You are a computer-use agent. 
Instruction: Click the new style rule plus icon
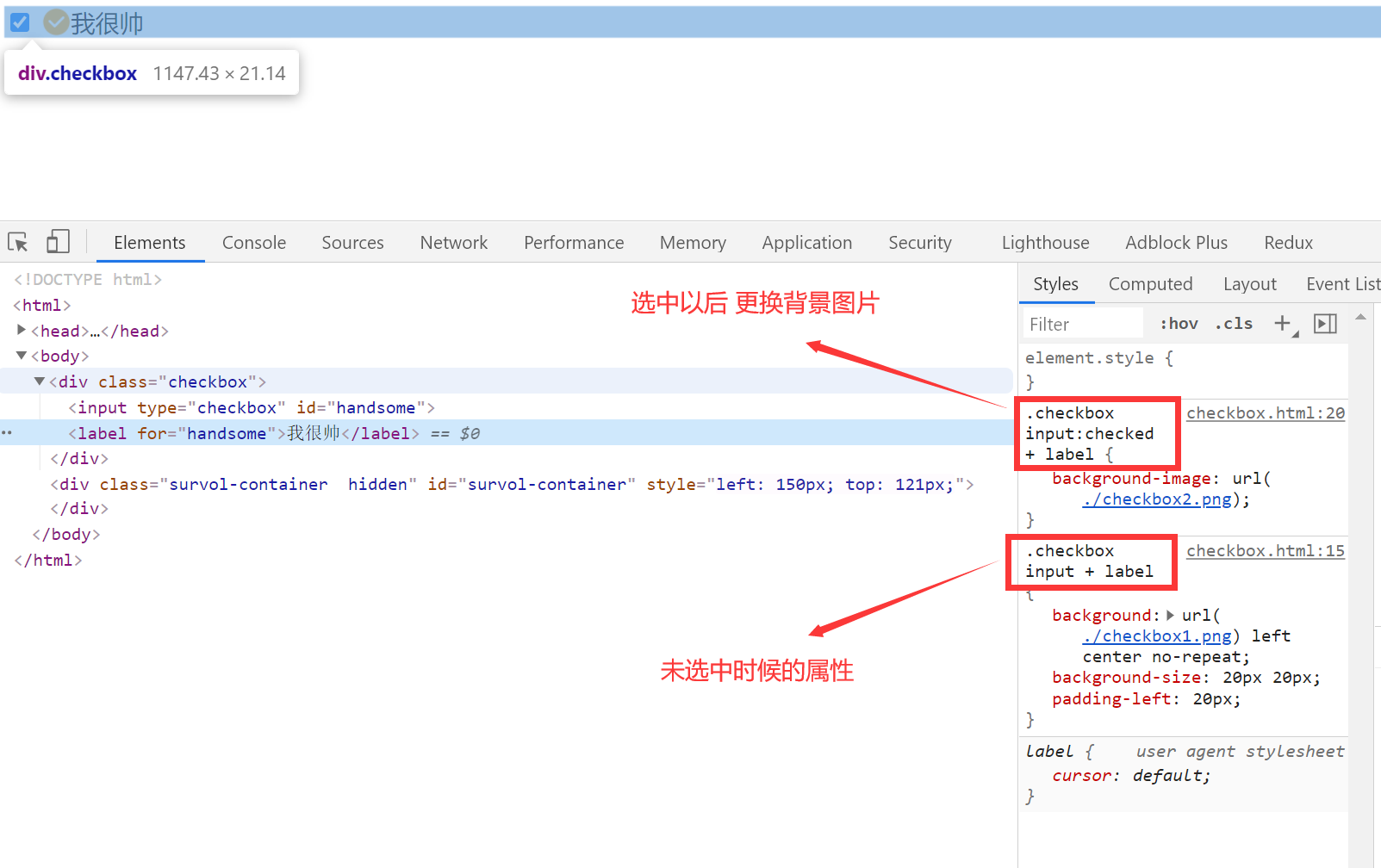[1283, 324]
